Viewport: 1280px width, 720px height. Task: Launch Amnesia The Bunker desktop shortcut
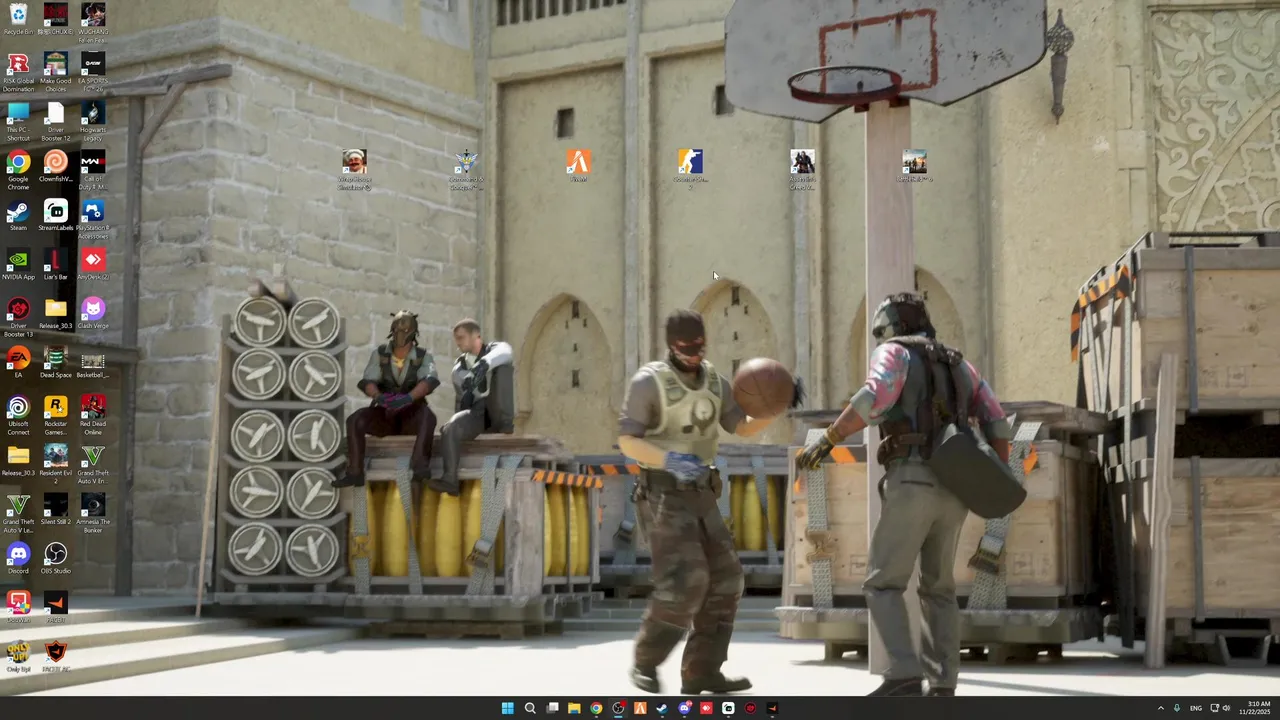point(92,514)
